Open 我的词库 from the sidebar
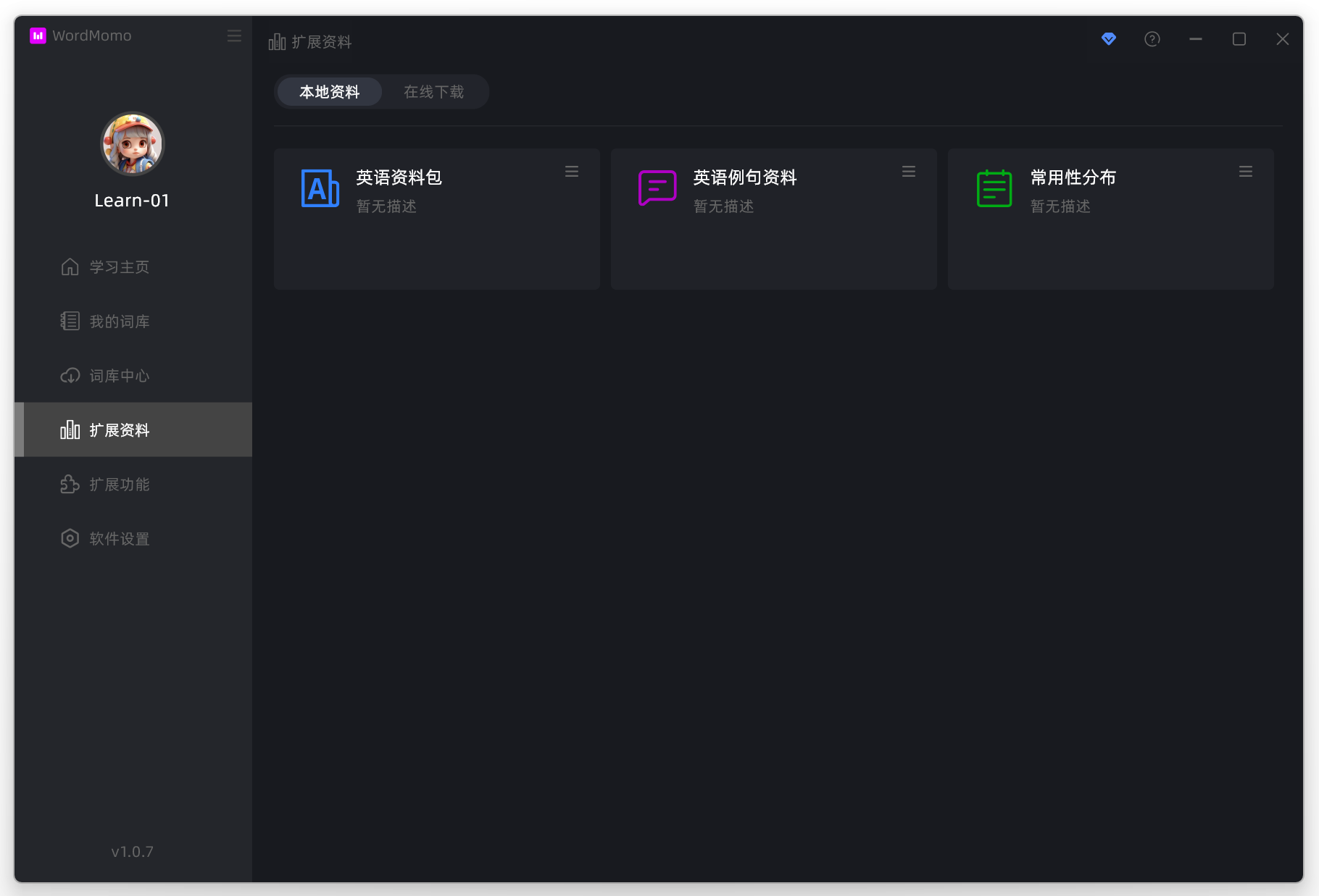1319x896 pixels. (x=119, y=322)
